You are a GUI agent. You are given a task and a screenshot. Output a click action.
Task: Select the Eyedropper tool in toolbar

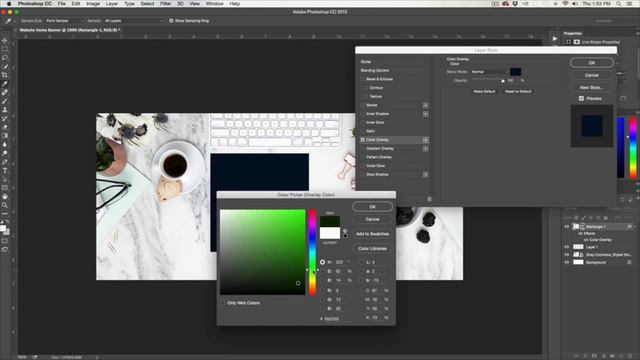5,84
